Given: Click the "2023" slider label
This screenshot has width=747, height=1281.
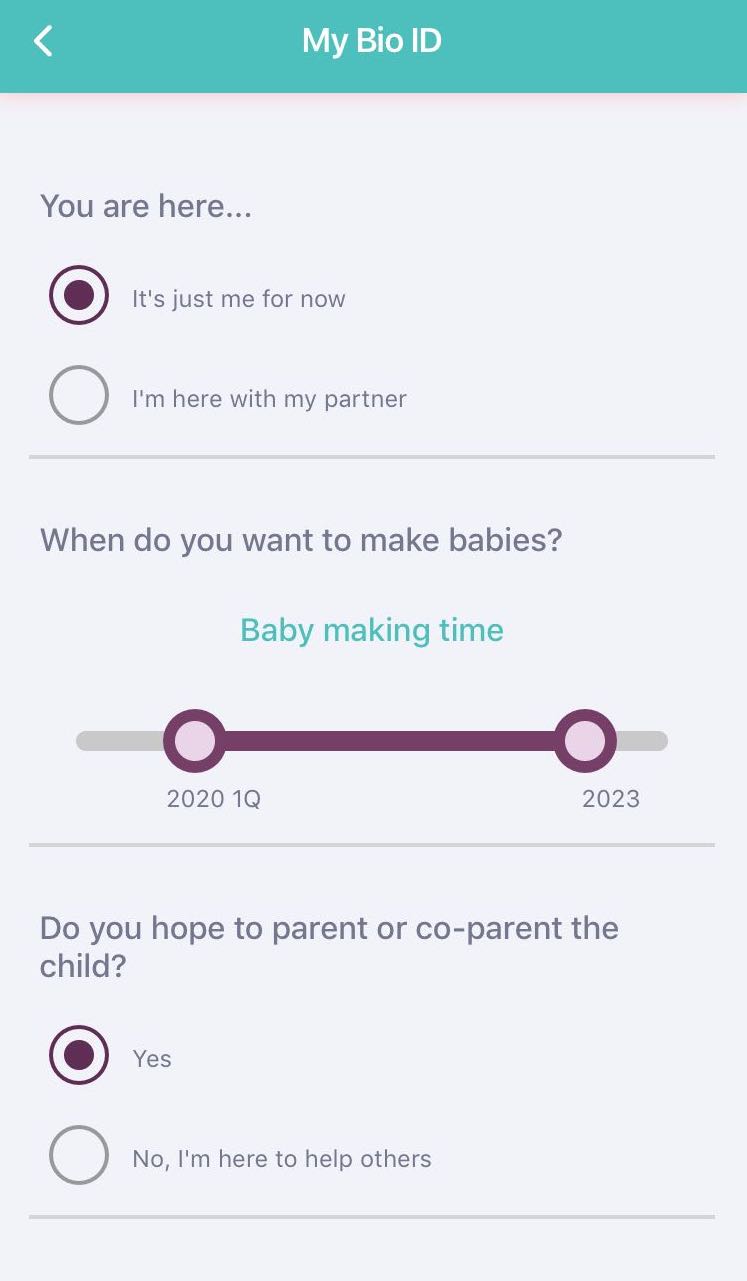Looking at the screenshot, I should tap(610, 799).
